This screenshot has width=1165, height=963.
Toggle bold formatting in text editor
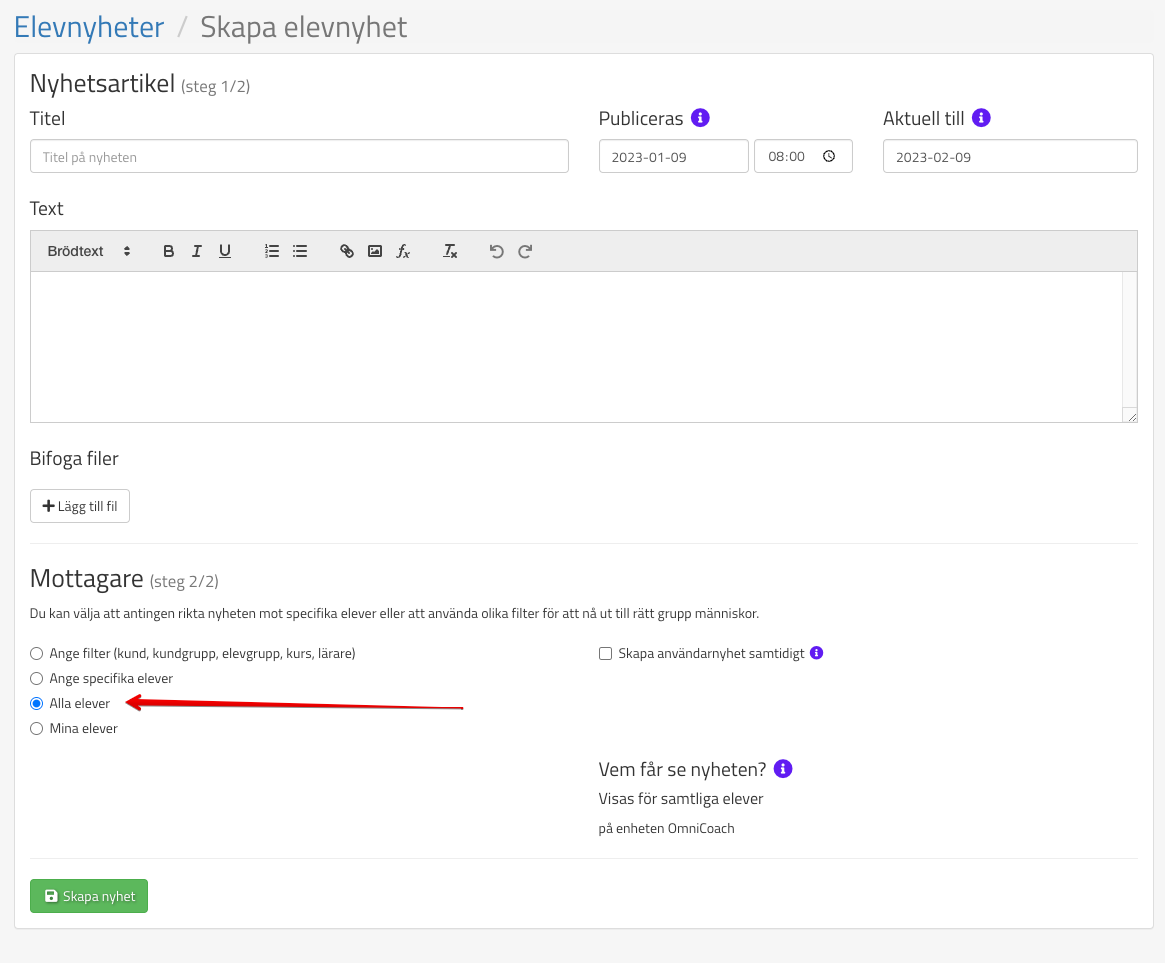pyautogui.click(x=169, y=251)
